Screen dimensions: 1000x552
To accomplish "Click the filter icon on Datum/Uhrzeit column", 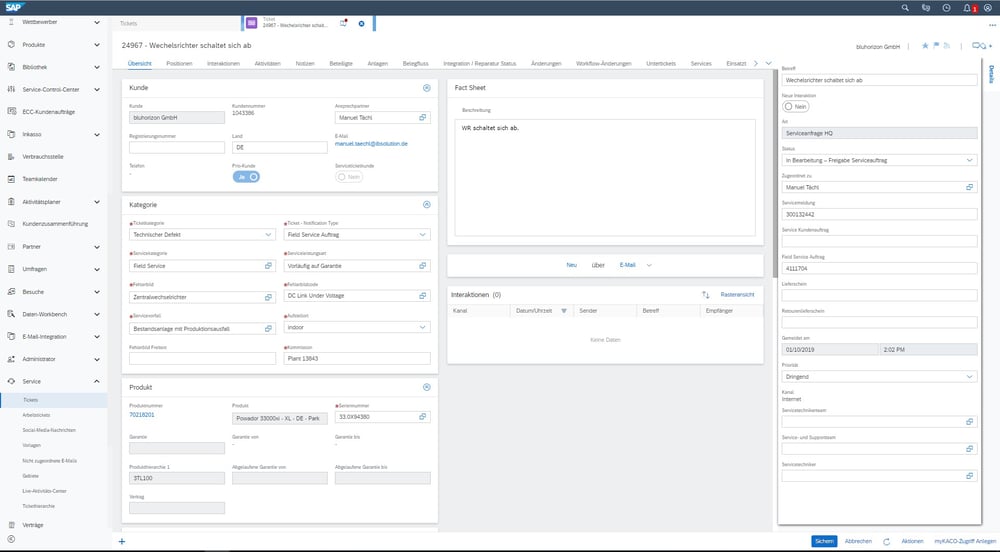I will point(564,311).
